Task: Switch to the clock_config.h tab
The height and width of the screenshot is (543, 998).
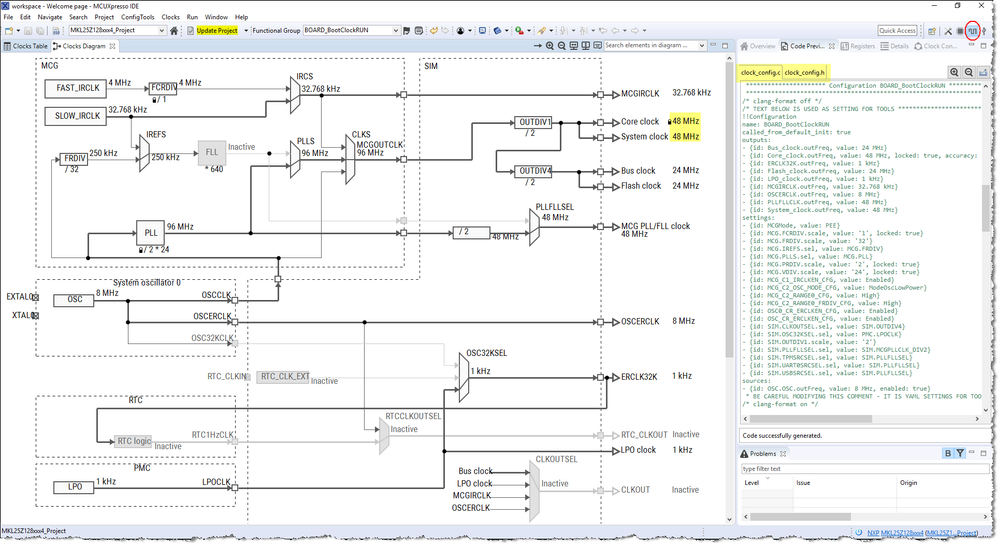Action: [x=804, y=73]
